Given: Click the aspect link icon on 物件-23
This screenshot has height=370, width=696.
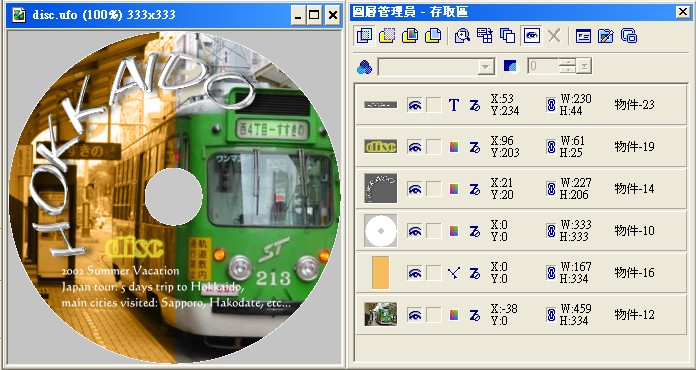Looking at the screenshot, I should [551, 105].
